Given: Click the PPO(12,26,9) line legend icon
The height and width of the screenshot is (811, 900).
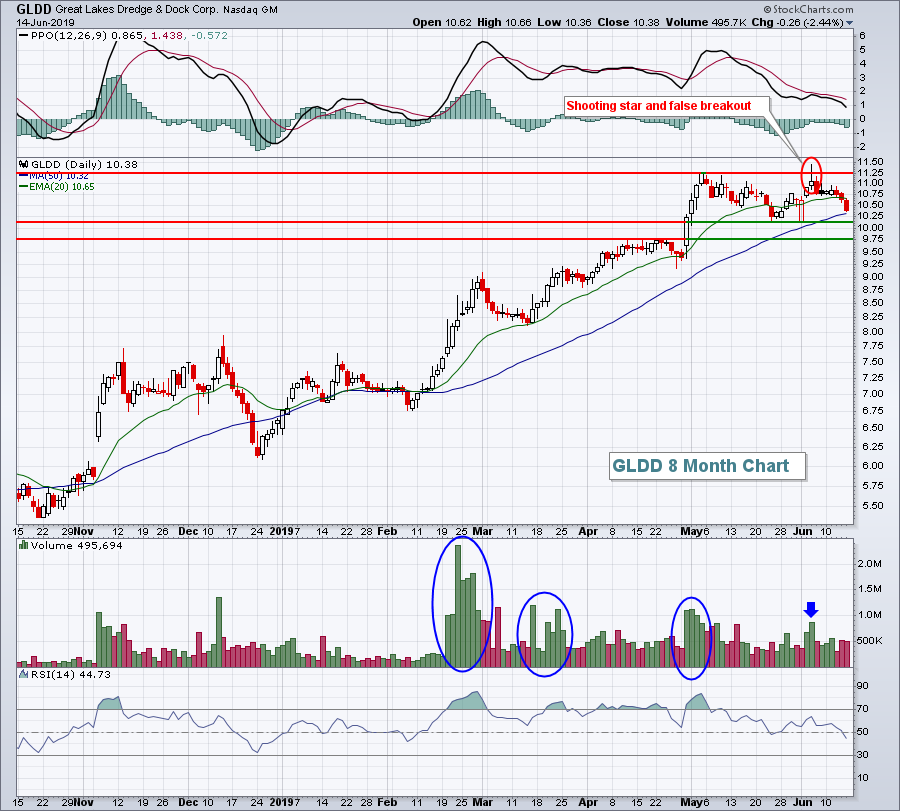Looking at the screenshot, I should pos(24,36).
